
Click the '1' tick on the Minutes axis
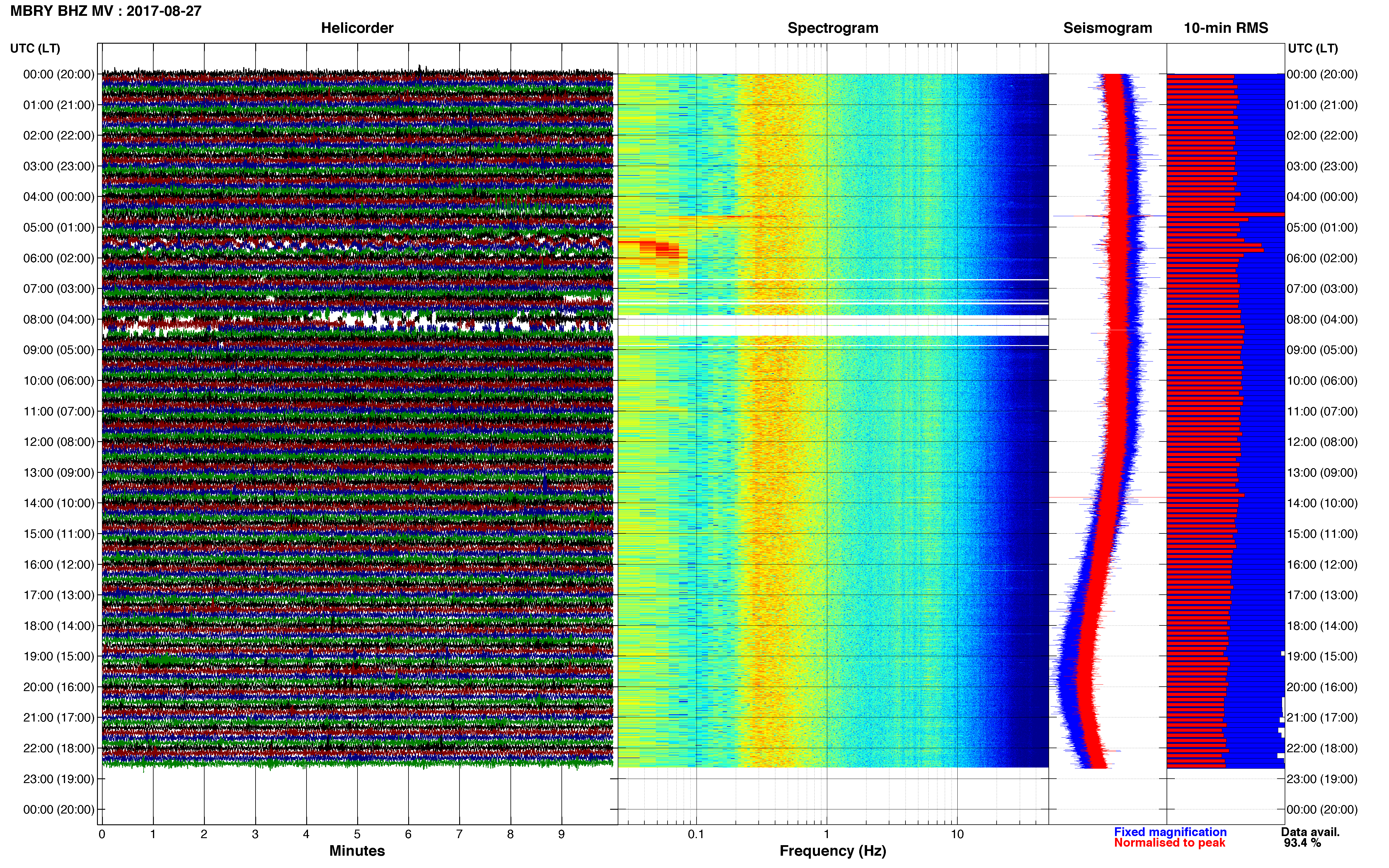click(153, 834)
